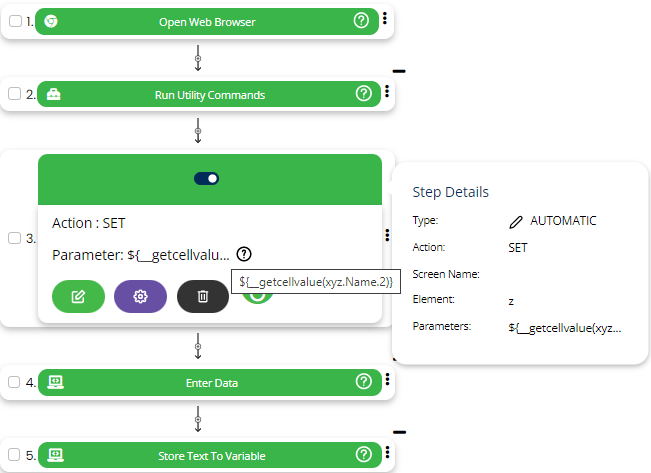Check the checkbox for step 1
This screenshot has width=651, height=473.
(x=14, y=21)
